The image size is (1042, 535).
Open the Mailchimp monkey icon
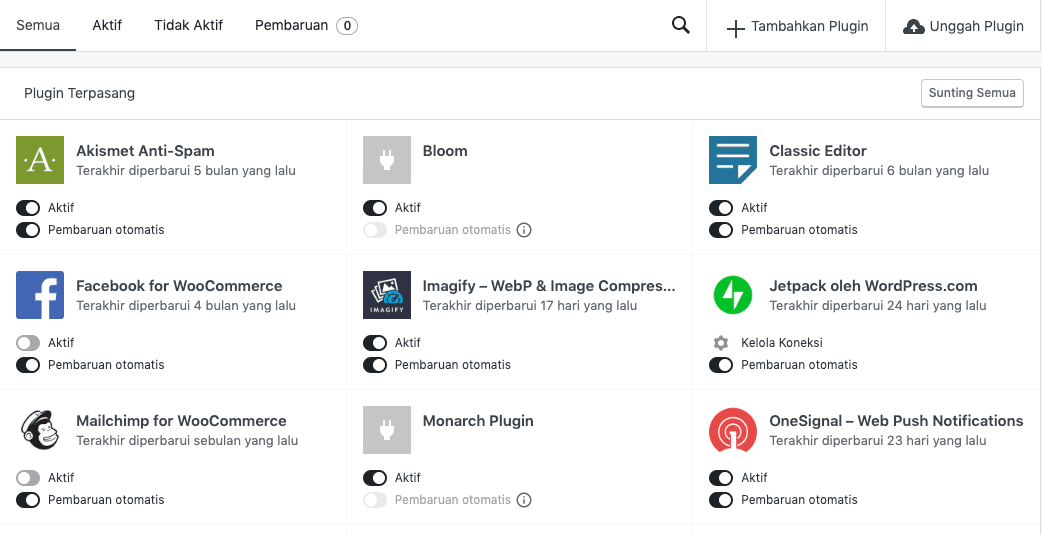pos(40,430)
